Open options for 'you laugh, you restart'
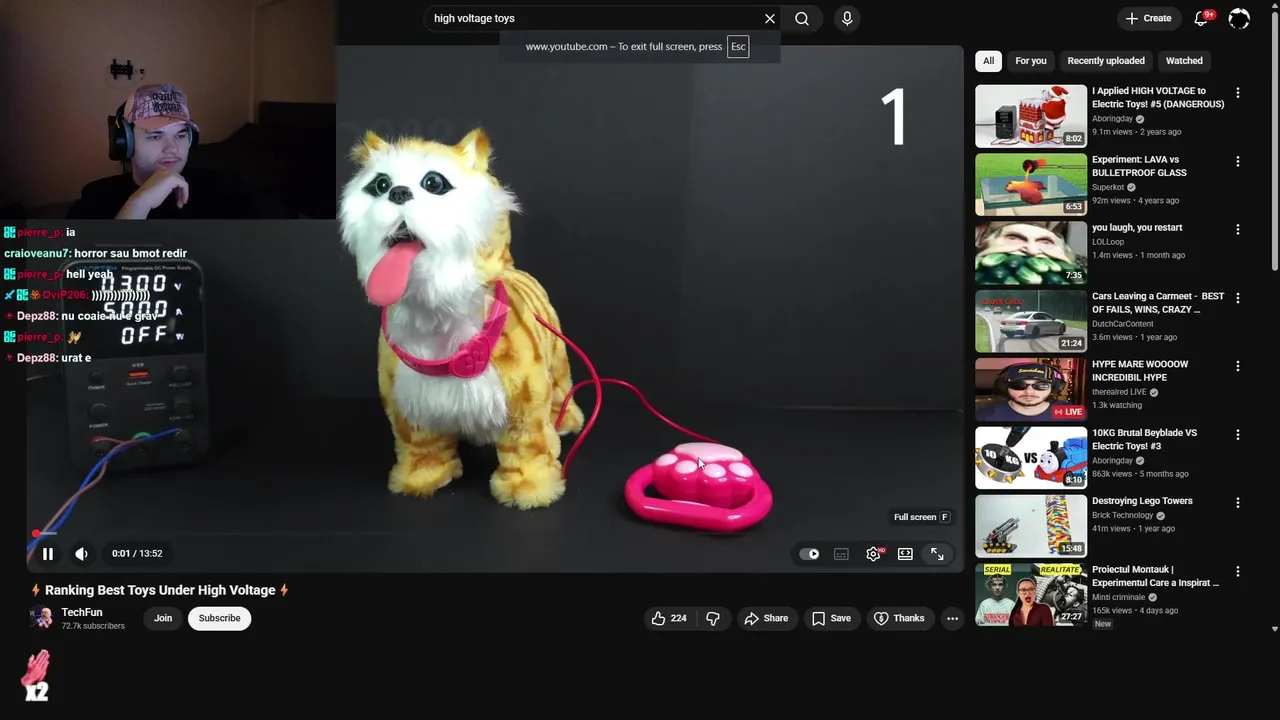1280x720 pixels. click(1238, 229)
